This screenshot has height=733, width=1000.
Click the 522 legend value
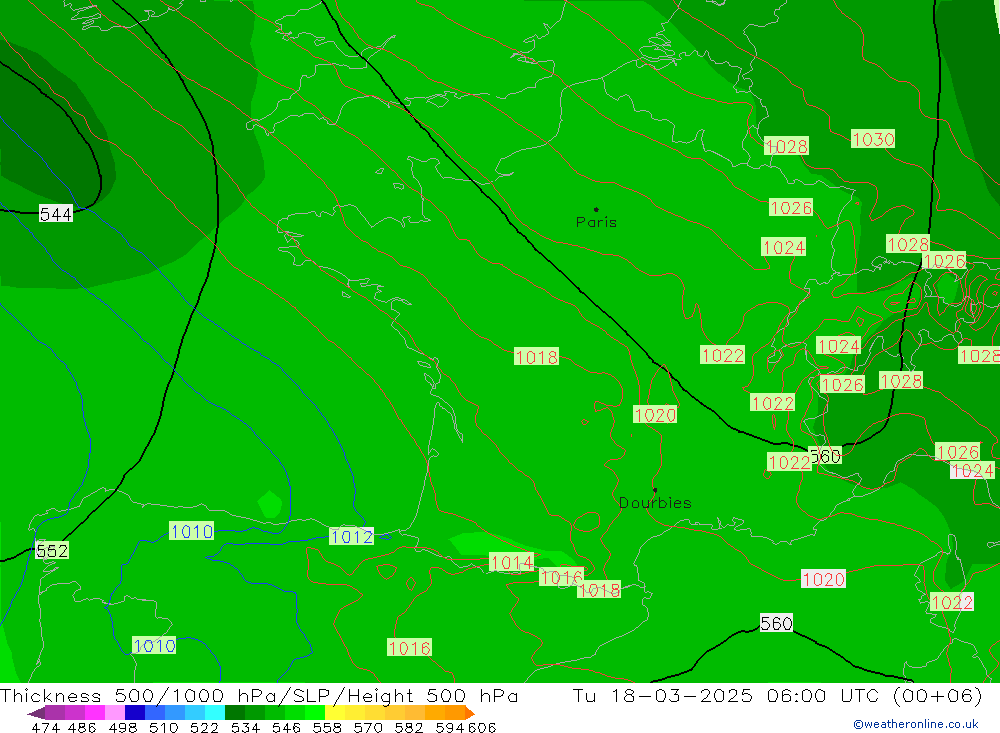(204, 727)
